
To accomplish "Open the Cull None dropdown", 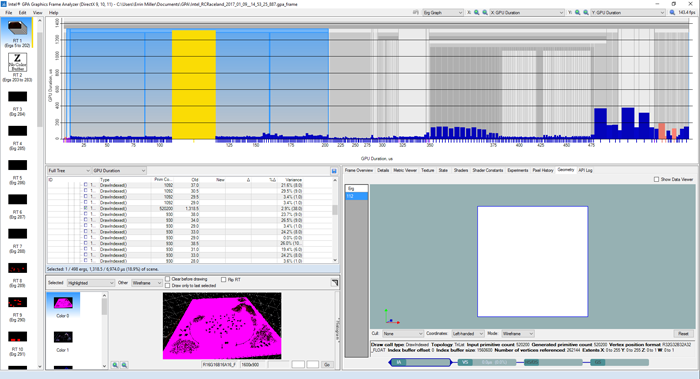I will (403, 333).
